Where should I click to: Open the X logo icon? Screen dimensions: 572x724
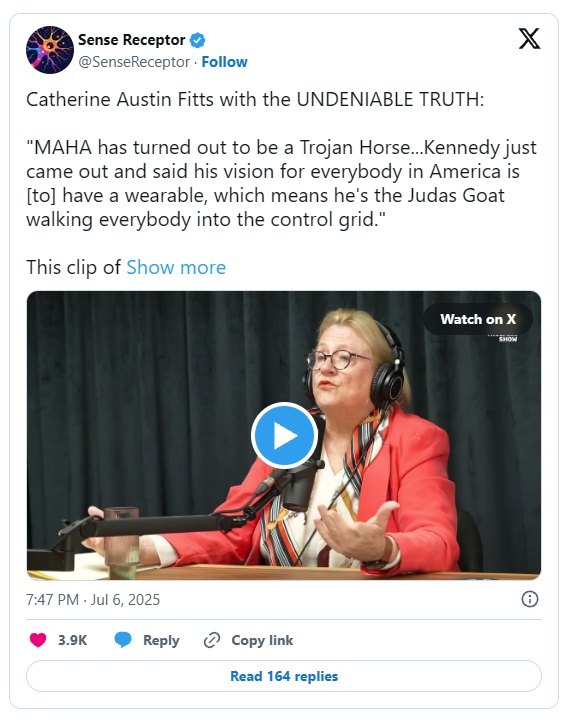[x=529, y=38]
